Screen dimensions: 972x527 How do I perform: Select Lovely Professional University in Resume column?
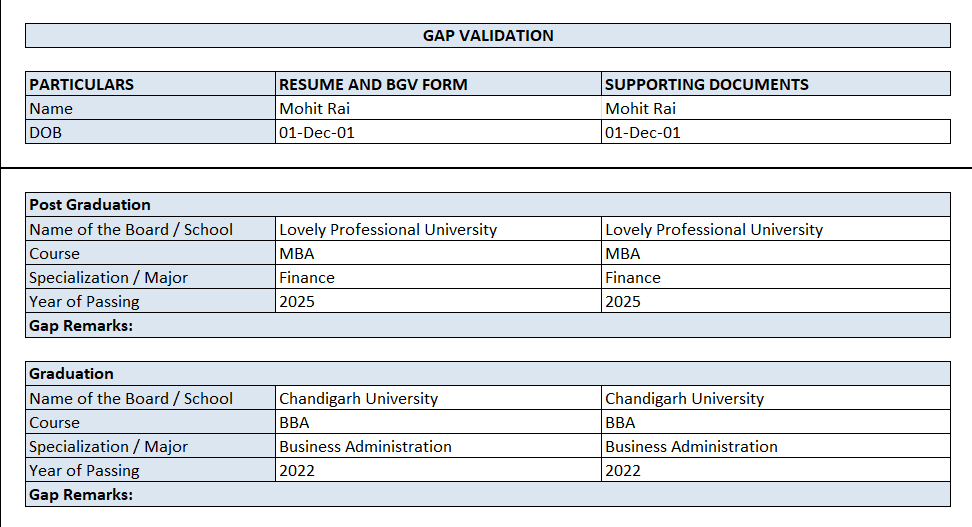[438, 229]
